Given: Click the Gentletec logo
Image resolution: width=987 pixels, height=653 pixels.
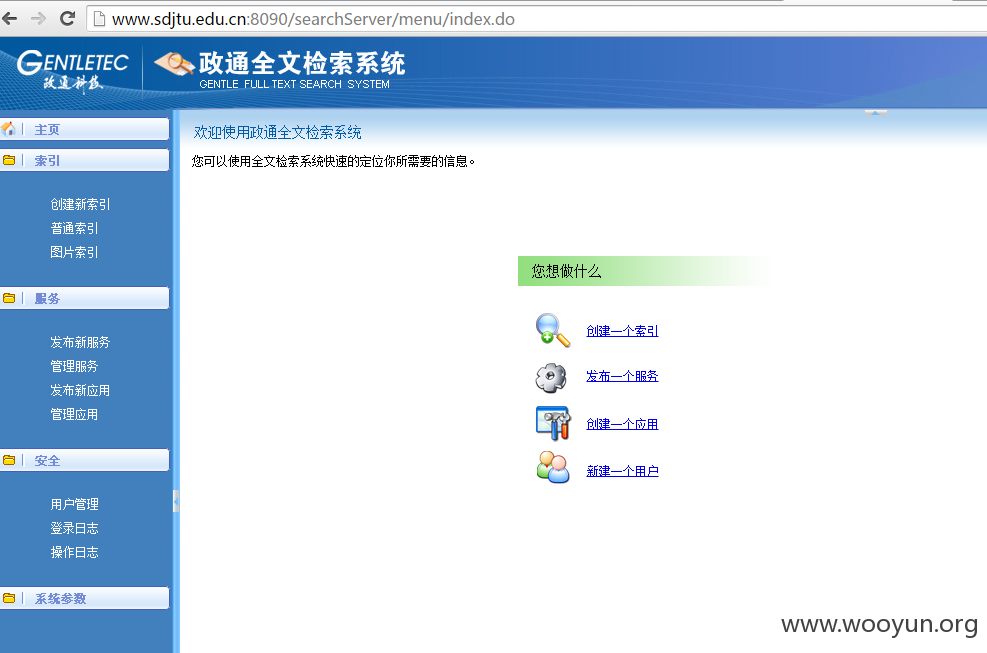Looking at the screenshot, I should (x=72, y=71).
